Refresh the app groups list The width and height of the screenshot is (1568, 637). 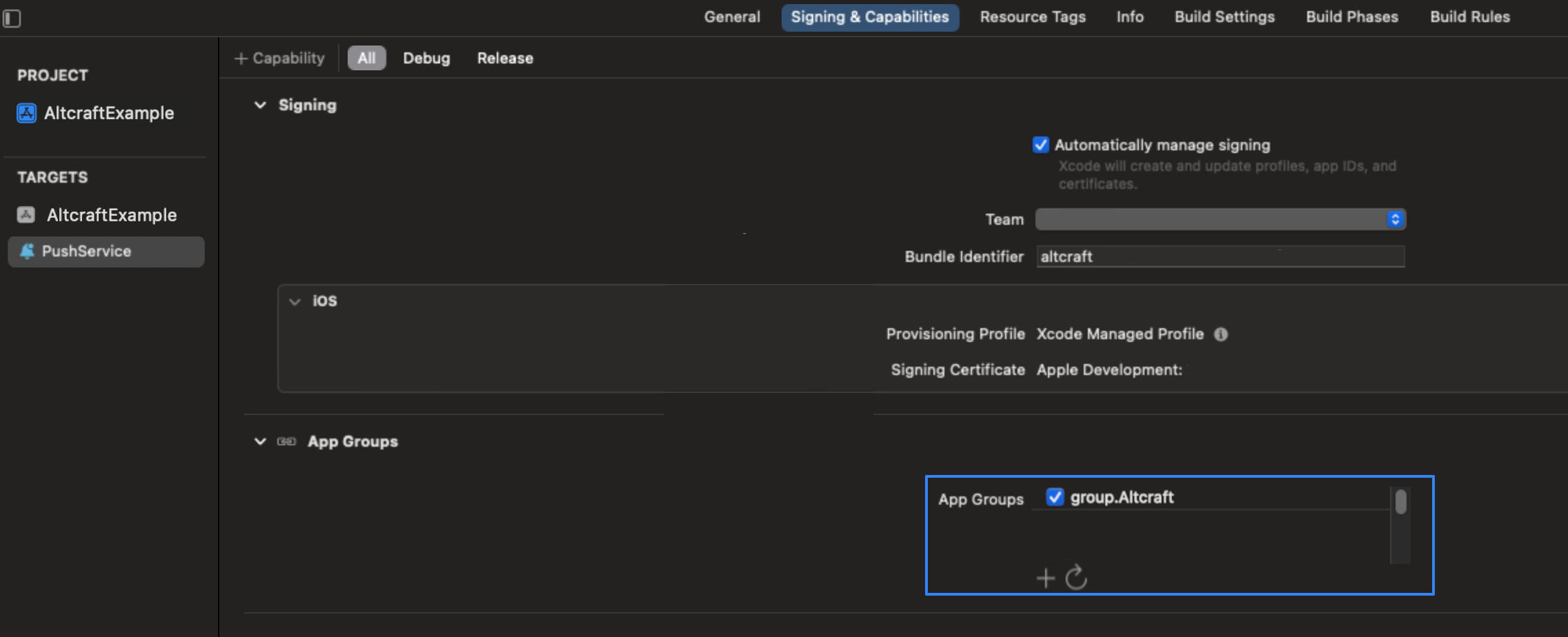(1076, 577)
